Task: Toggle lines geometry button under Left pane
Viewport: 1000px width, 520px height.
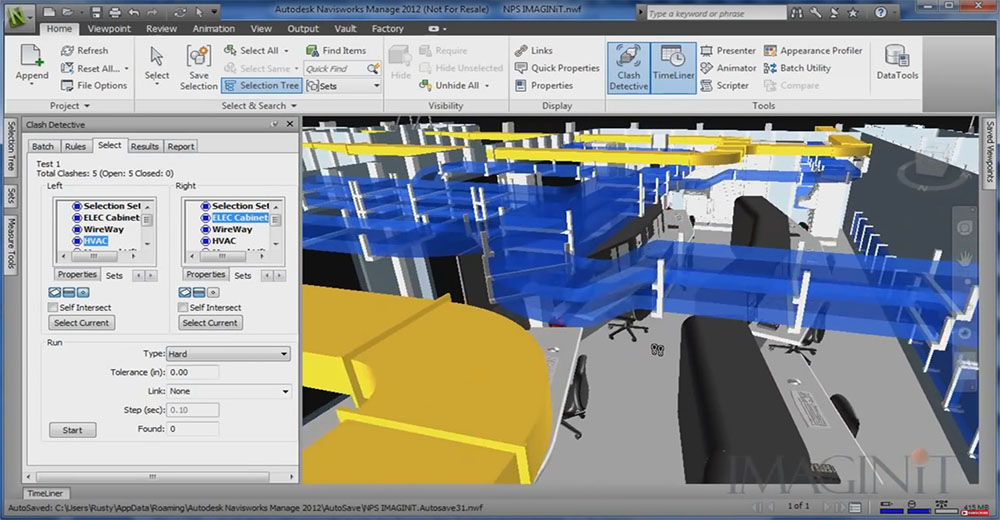Action: (x=69, y=292)
